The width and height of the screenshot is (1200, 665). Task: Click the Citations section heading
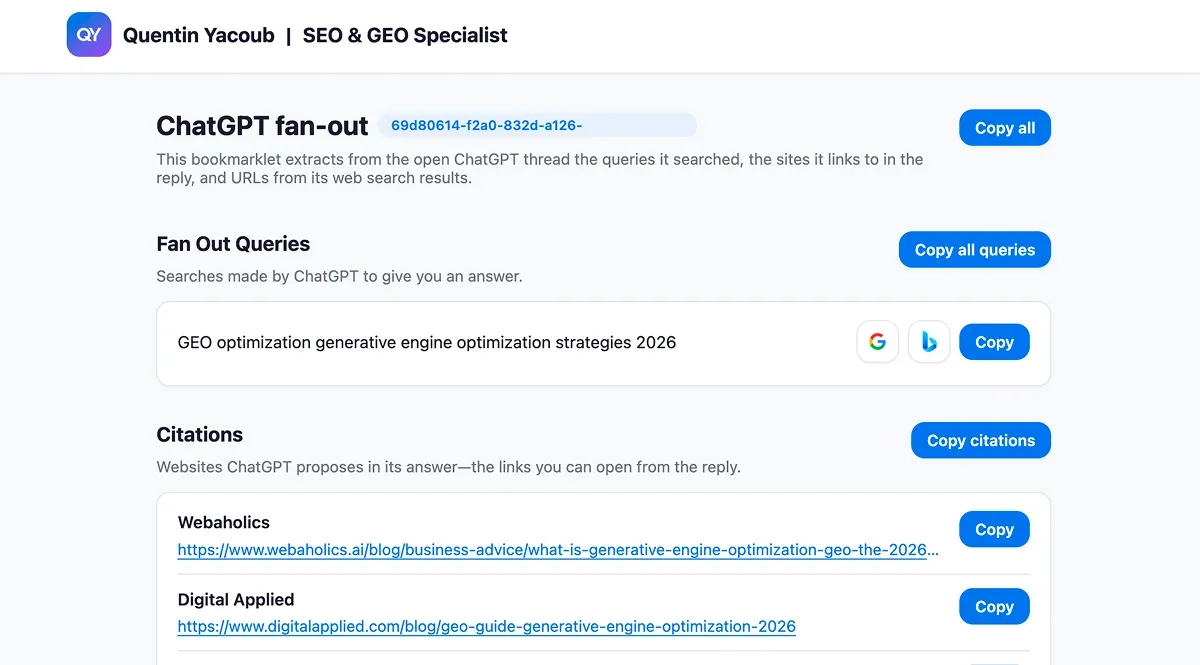pos(199,434)
